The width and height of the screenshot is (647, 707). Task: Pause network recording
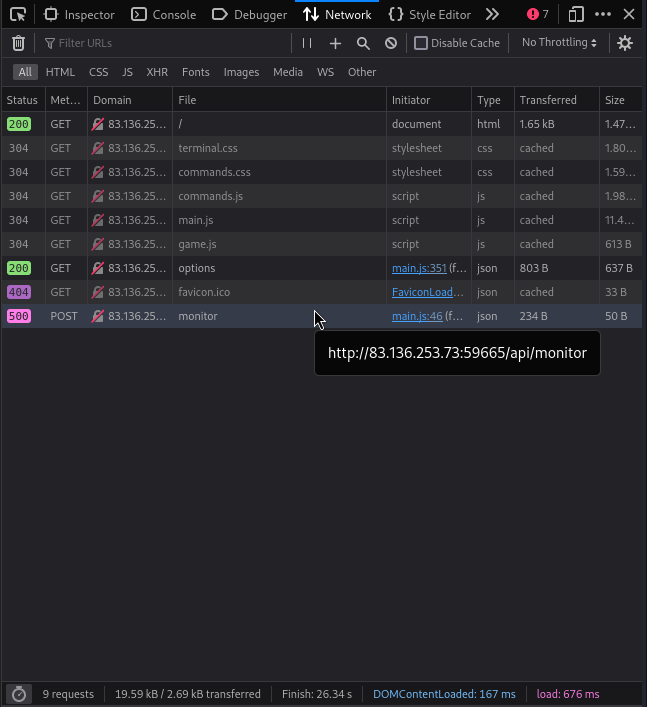click(307, 43)
